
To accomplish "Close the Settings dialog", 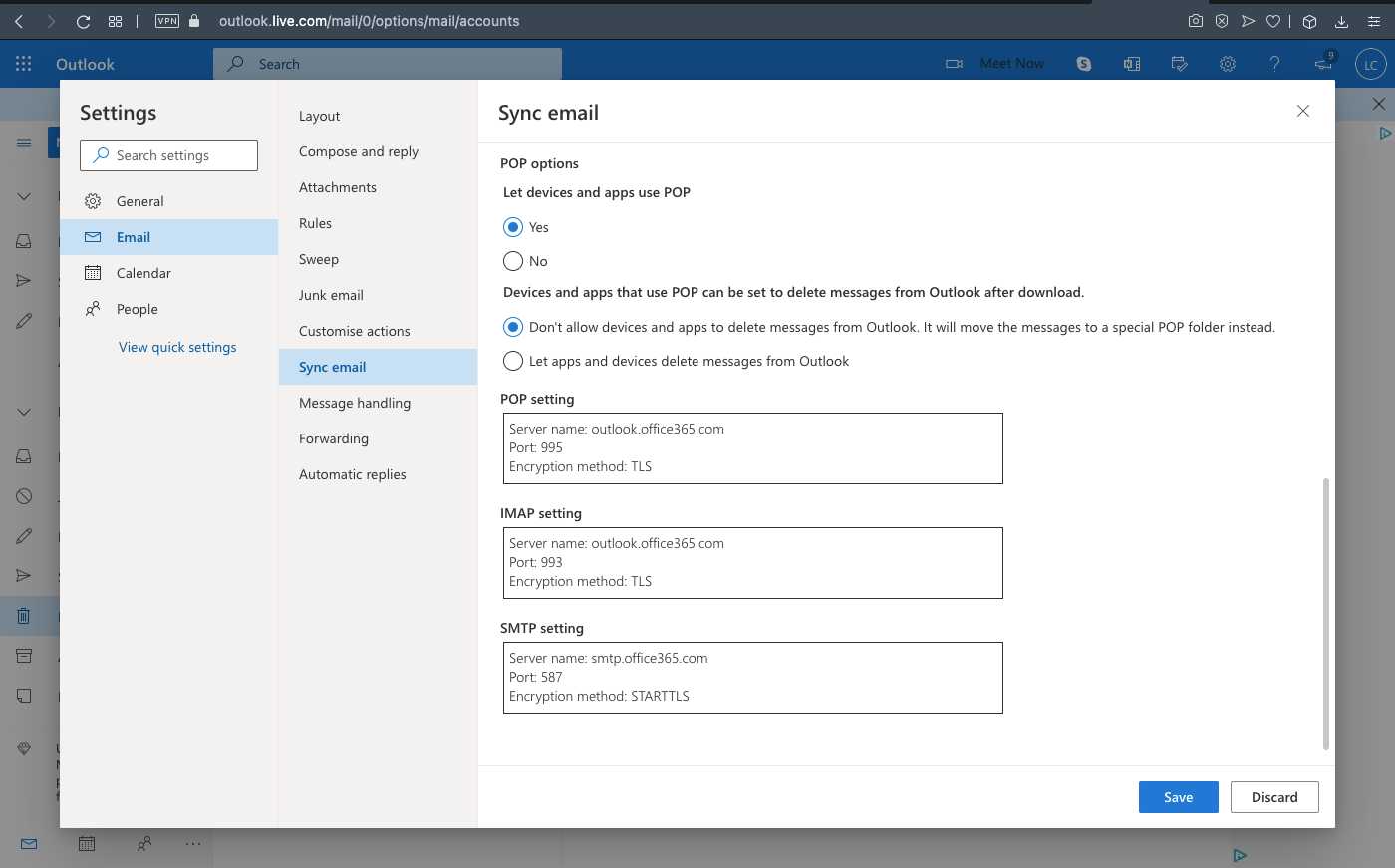I will [1303, 111].
